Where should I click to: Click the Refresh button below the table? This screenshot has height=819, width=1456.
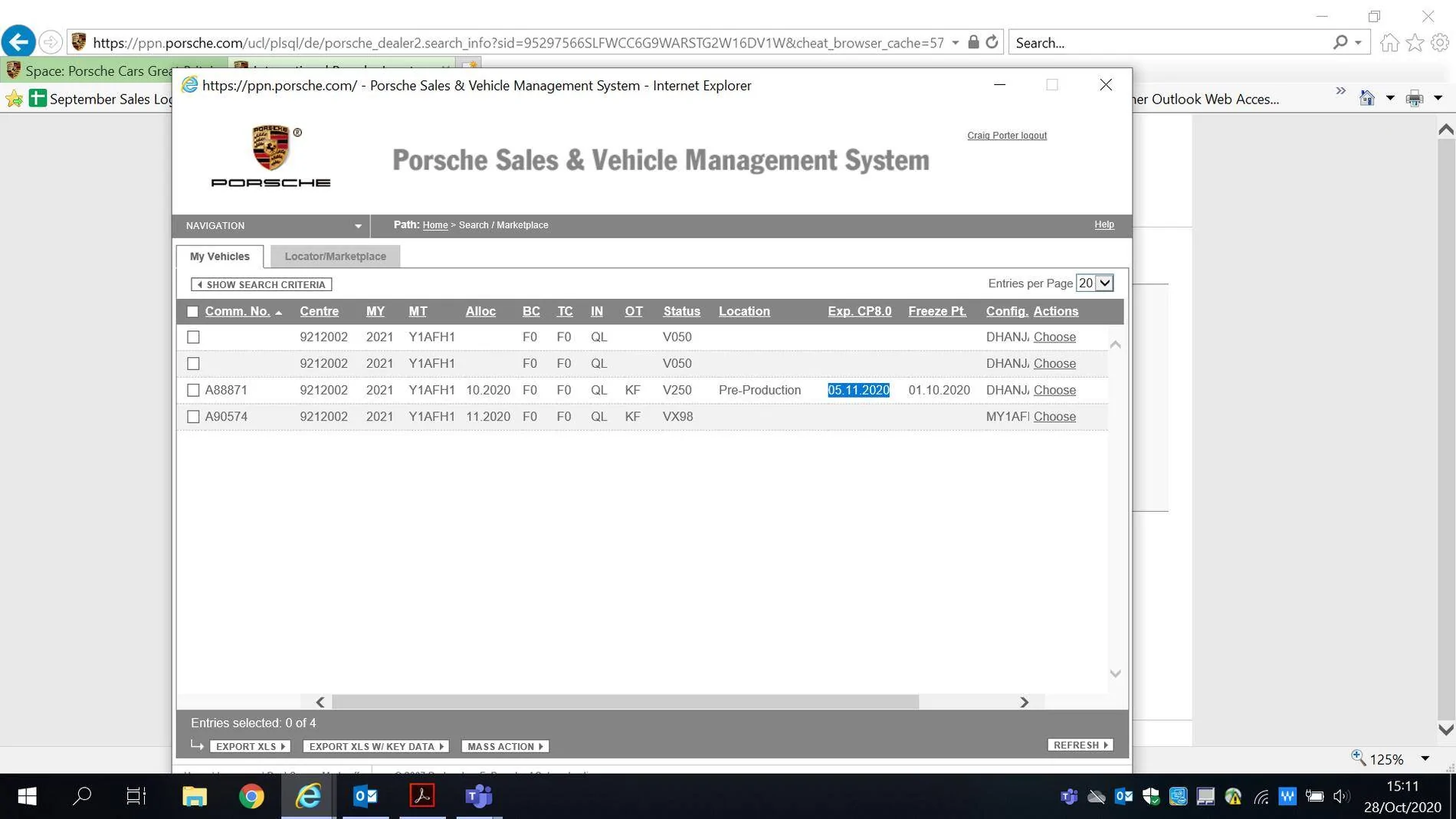(1081, 745)
